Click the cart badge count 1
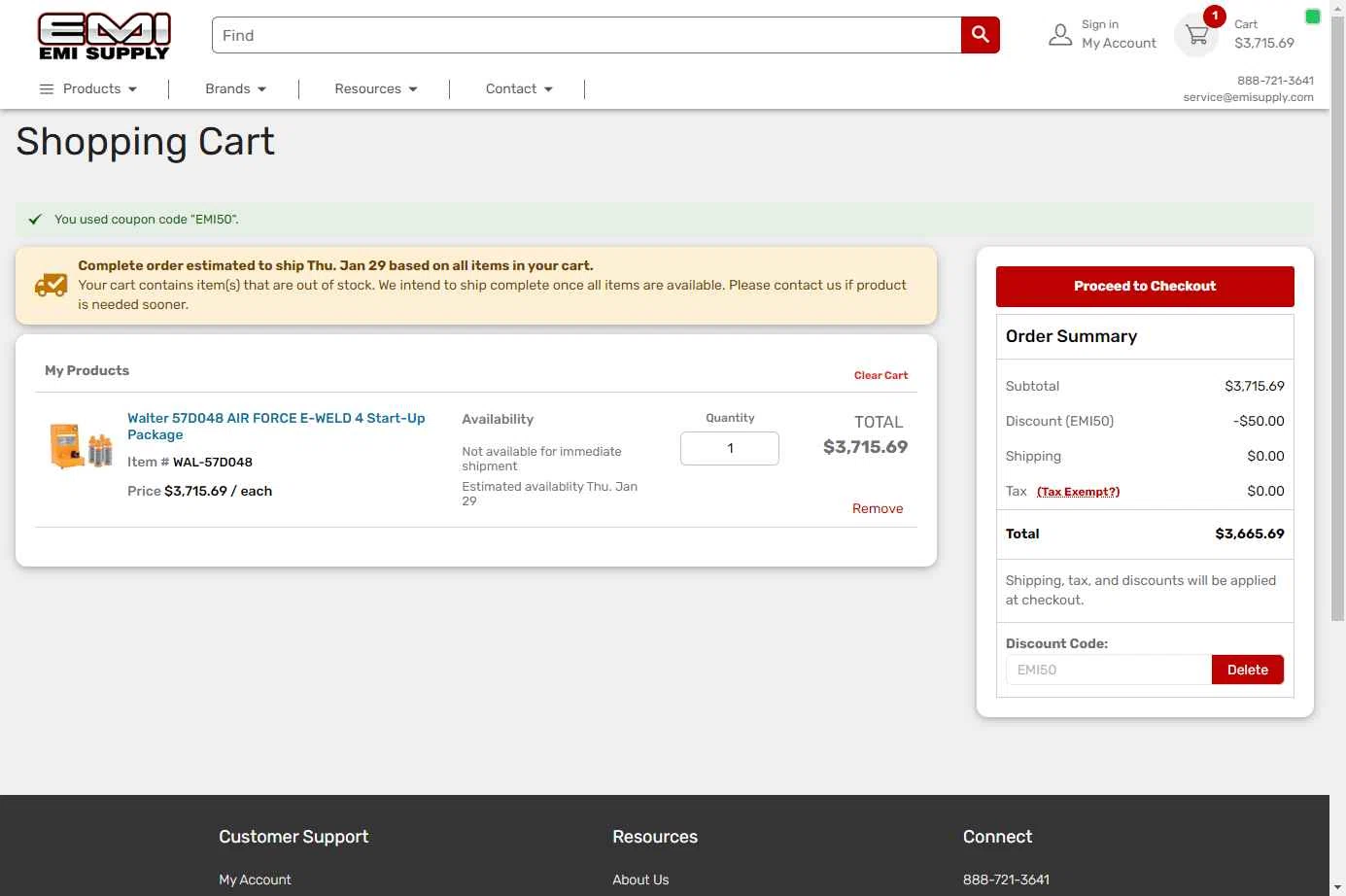1346x896 pixels. [x=1214, y=16]
